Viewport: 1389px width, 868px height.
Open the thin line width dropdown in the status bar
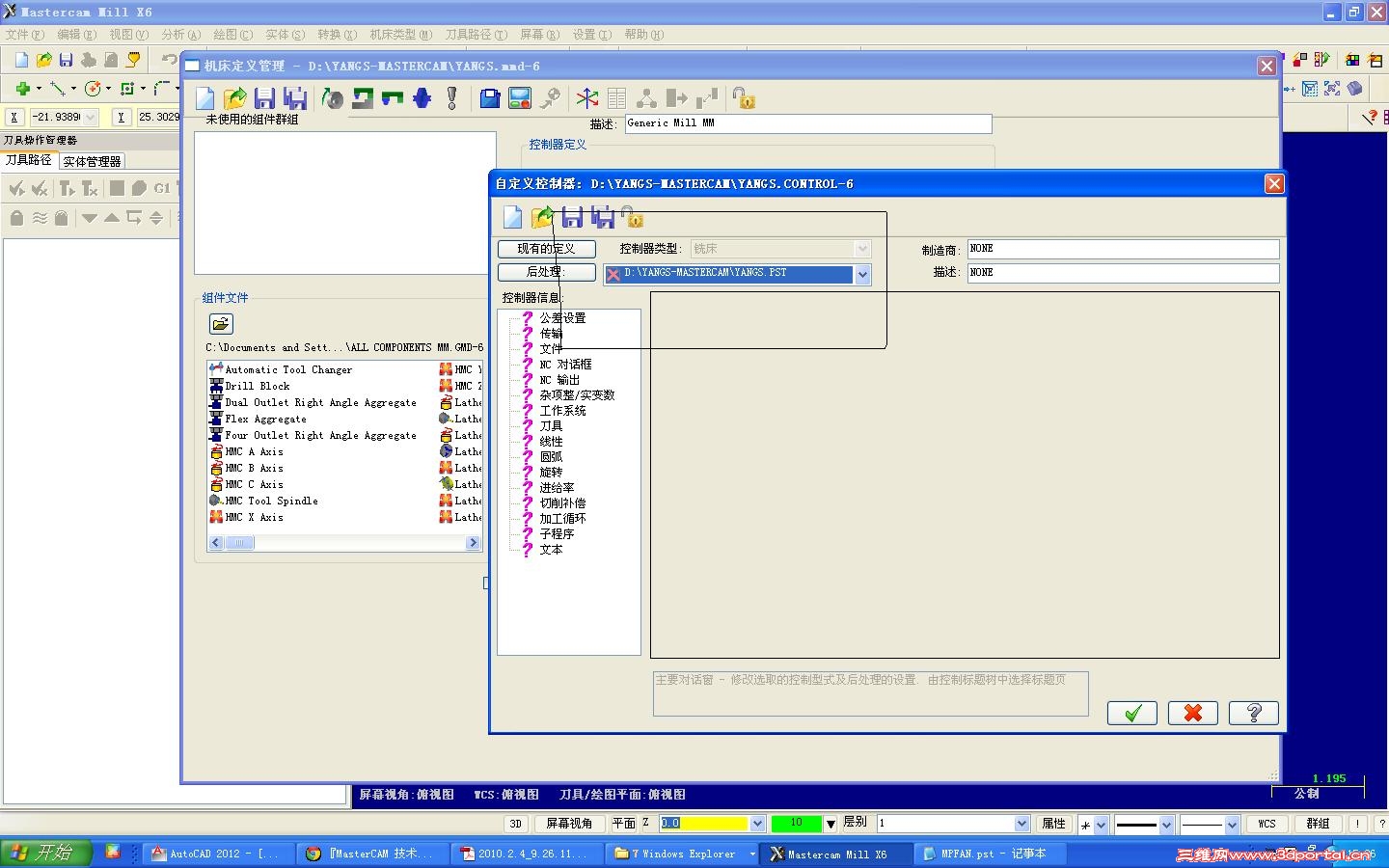click(x=1232, y=825)
